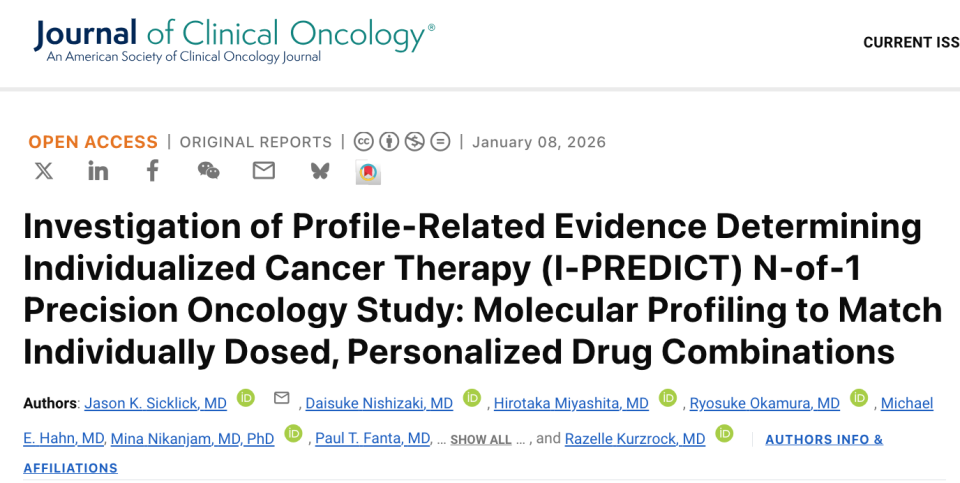
Task: Share article on Facebook
Action: coord(152,171)
